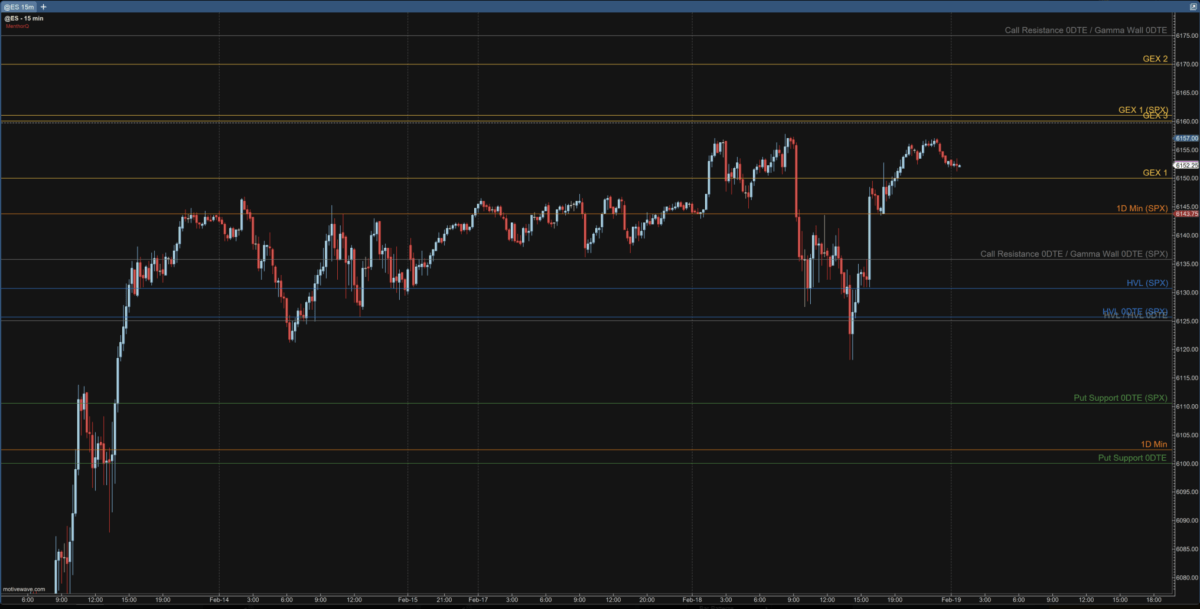
Task: Click the @ES - 15 min chart title
Action: click(x=23, y=18)
